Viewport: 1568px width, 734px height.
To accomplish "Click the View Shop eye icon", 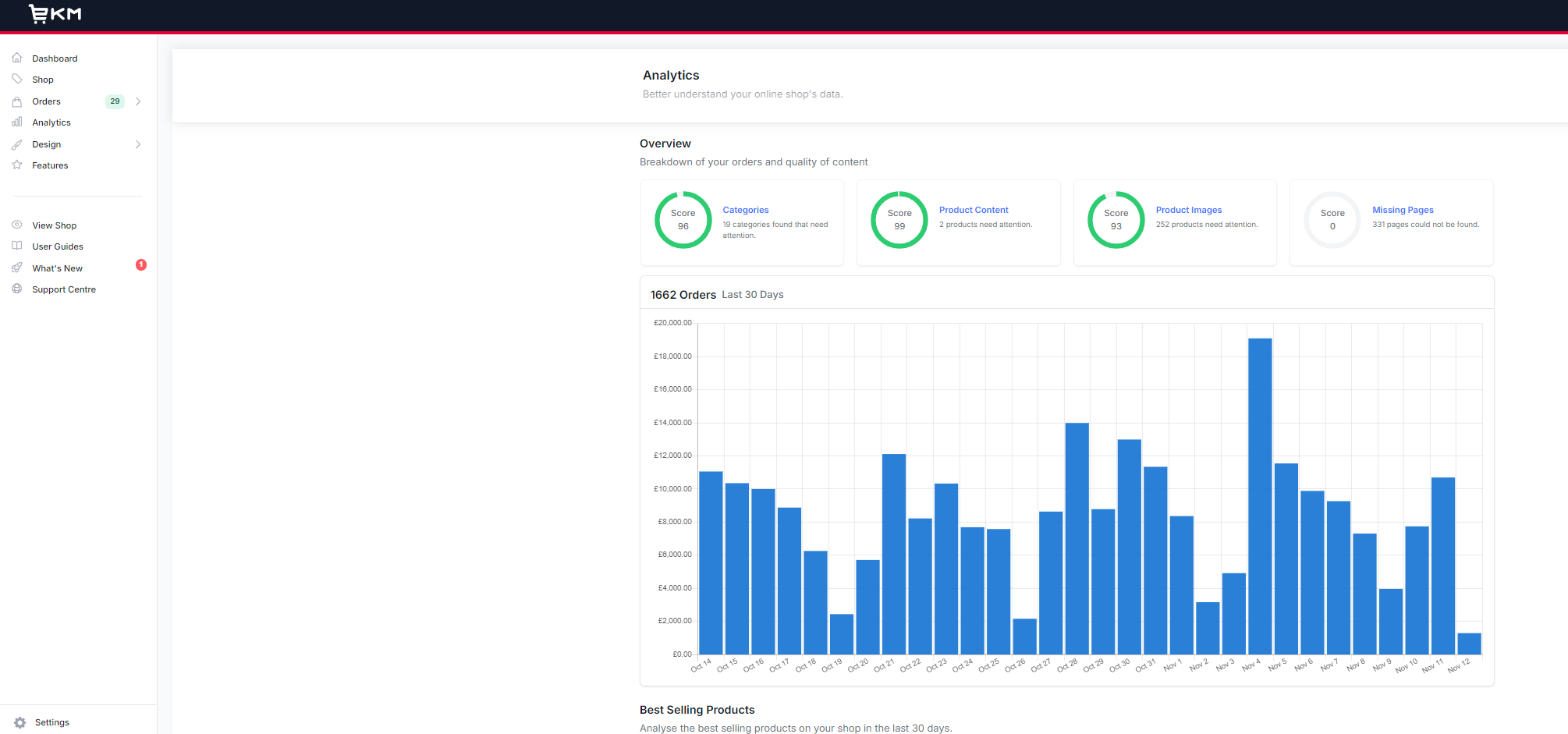I will 17,225.
